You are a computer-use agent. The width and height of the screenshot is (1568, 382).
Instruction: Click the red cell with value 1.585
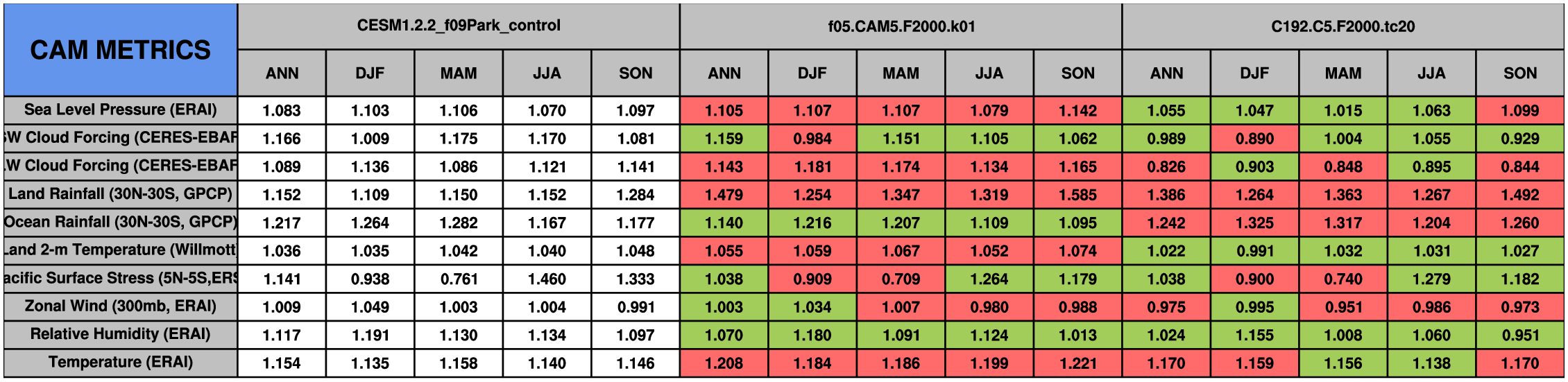coord(1077,195)
